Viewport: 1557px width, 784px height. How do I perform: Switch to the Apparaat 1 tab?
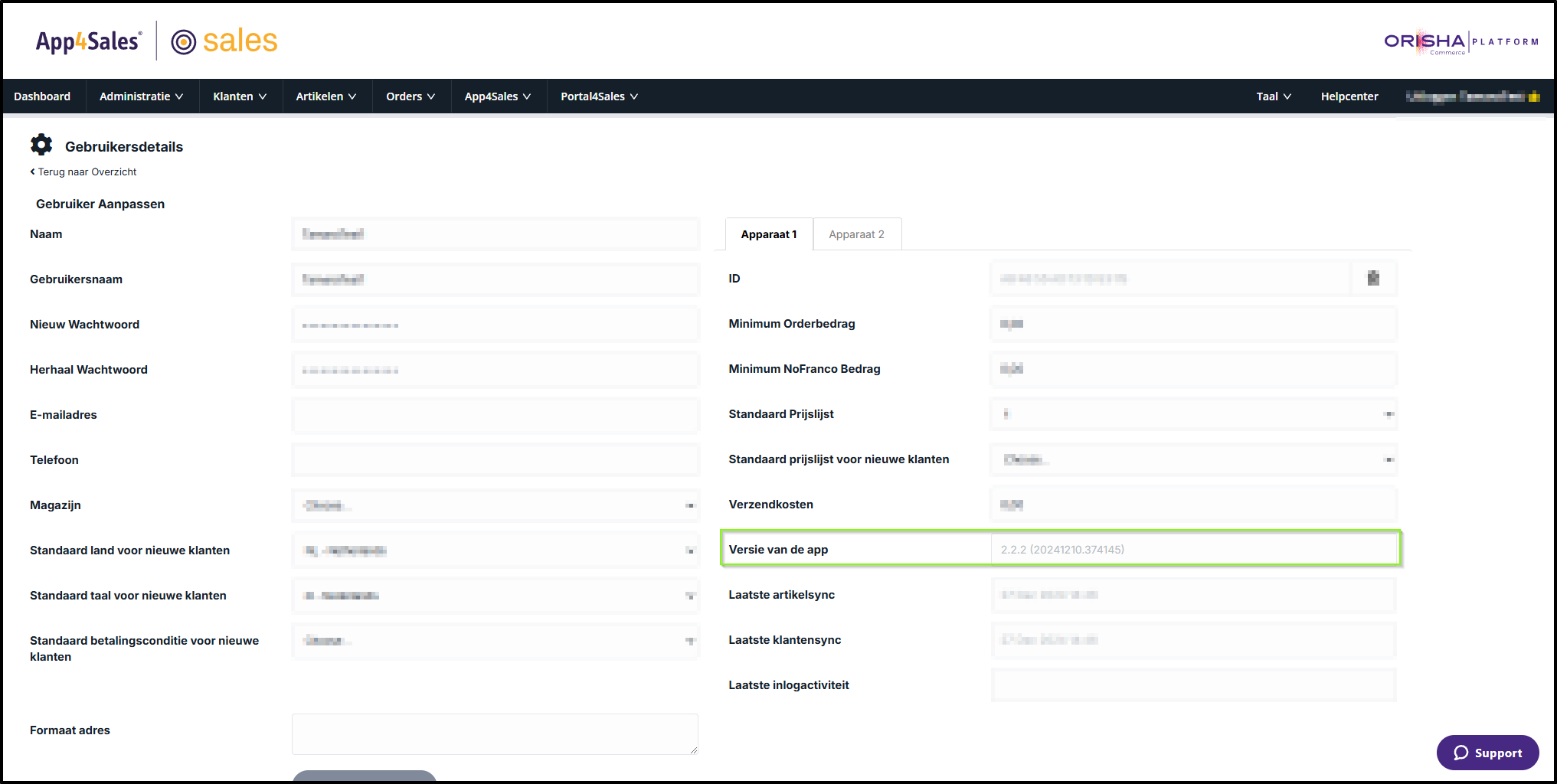click(769, 234)
